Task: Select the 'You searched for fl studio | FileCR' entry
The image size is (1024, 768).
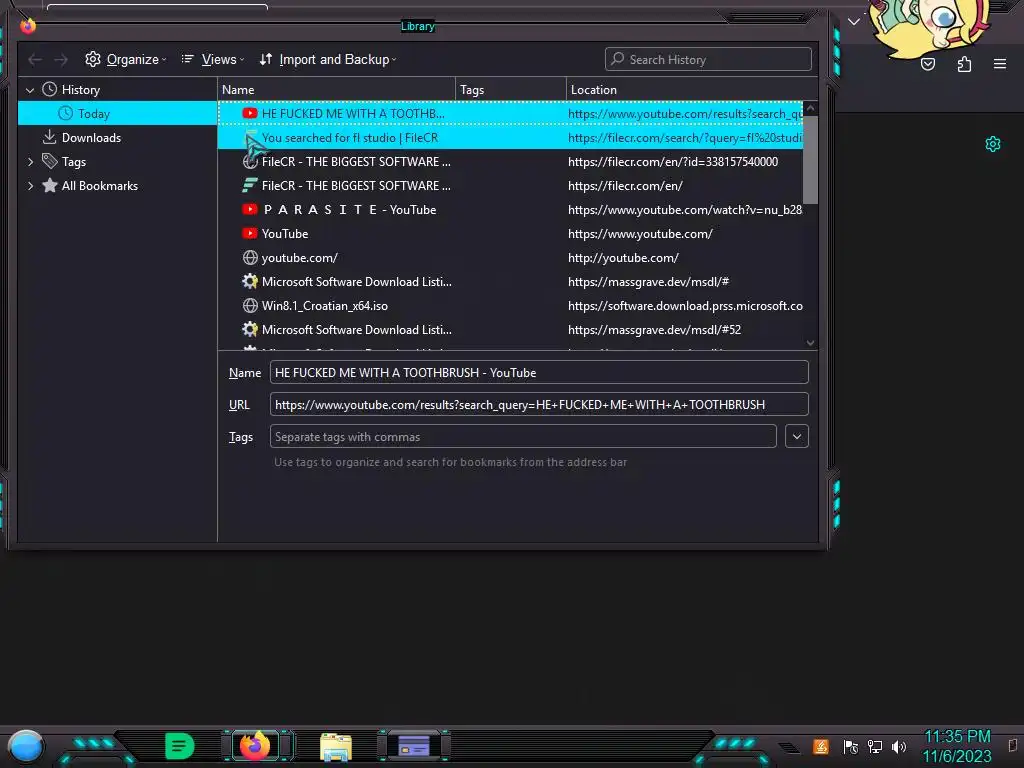Action: tap(510, 138)
